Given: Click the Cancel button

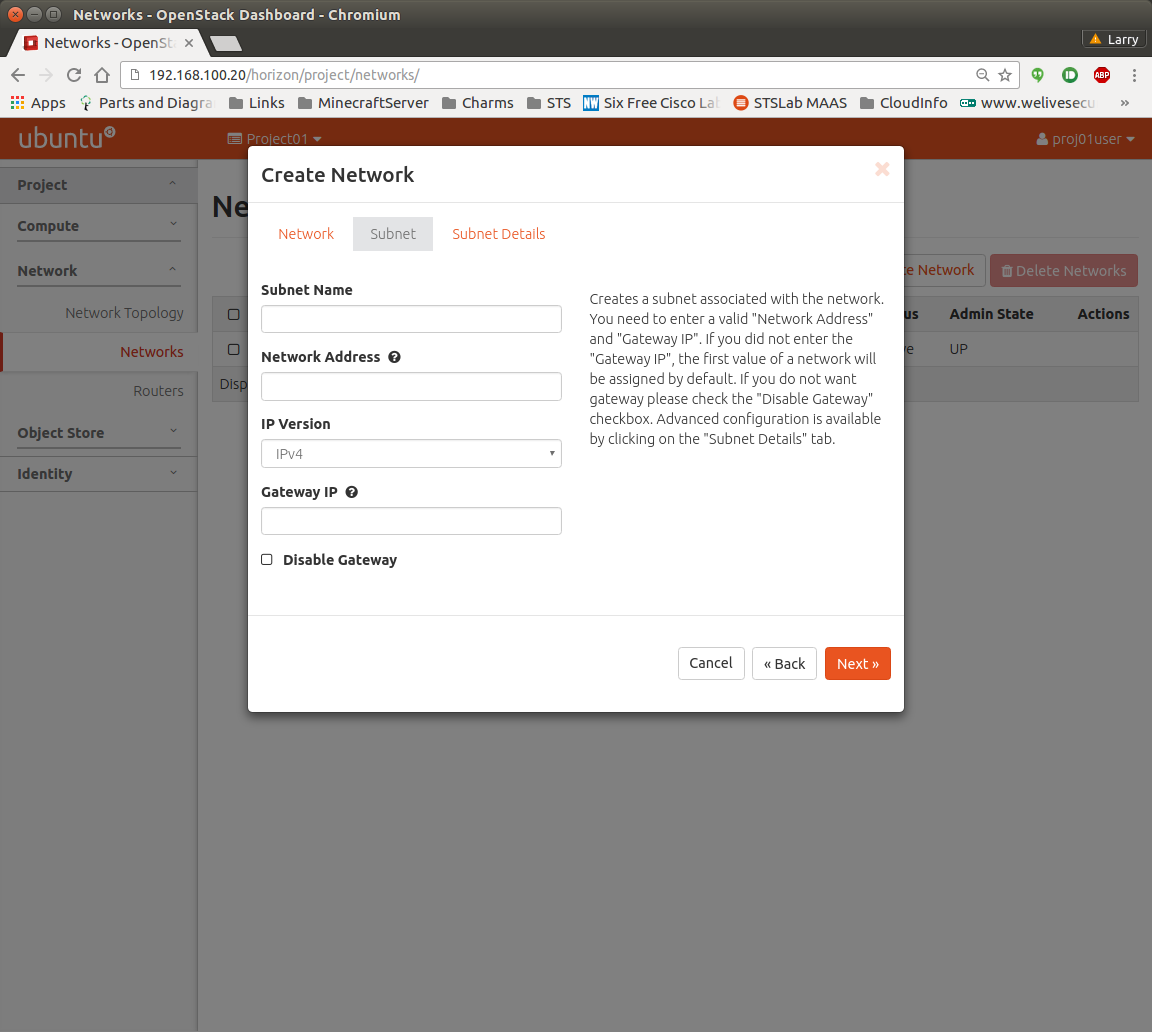Looking at the screenshot, I should coord(711,664).
